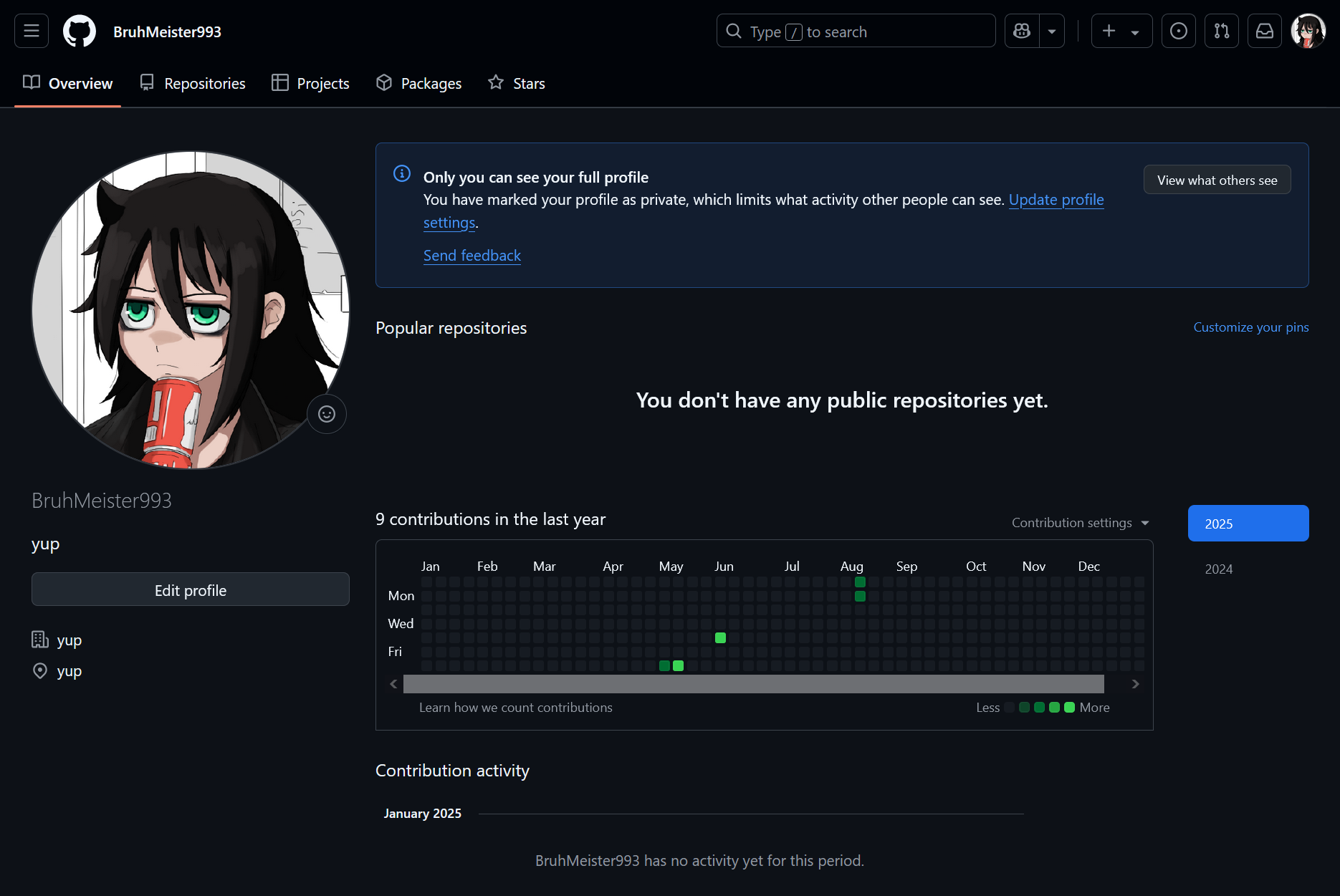The width and height of the screenshot is (1340, 896).
Task: Click the 'yup' company entry
Action: (70, 640)
